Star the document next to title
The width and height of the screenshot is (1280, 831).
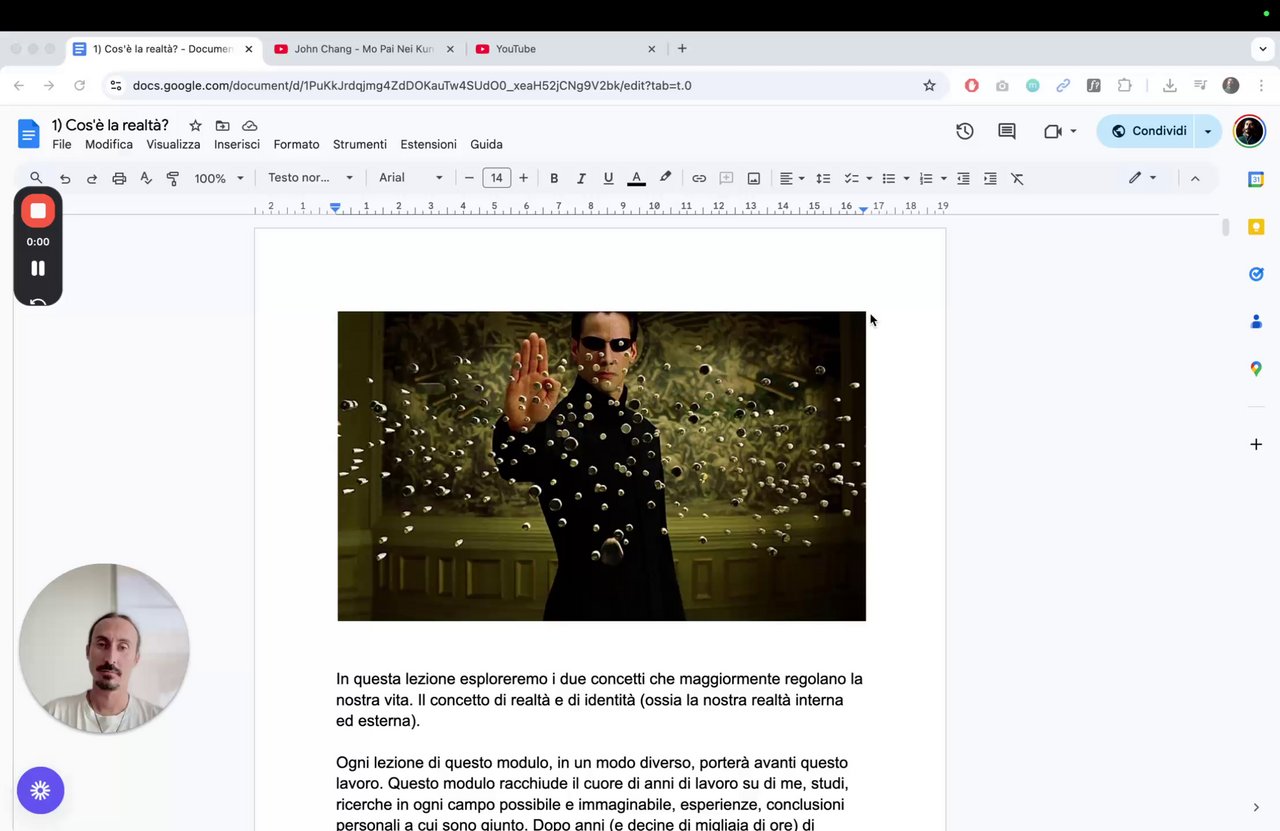(x=195, y=125)
